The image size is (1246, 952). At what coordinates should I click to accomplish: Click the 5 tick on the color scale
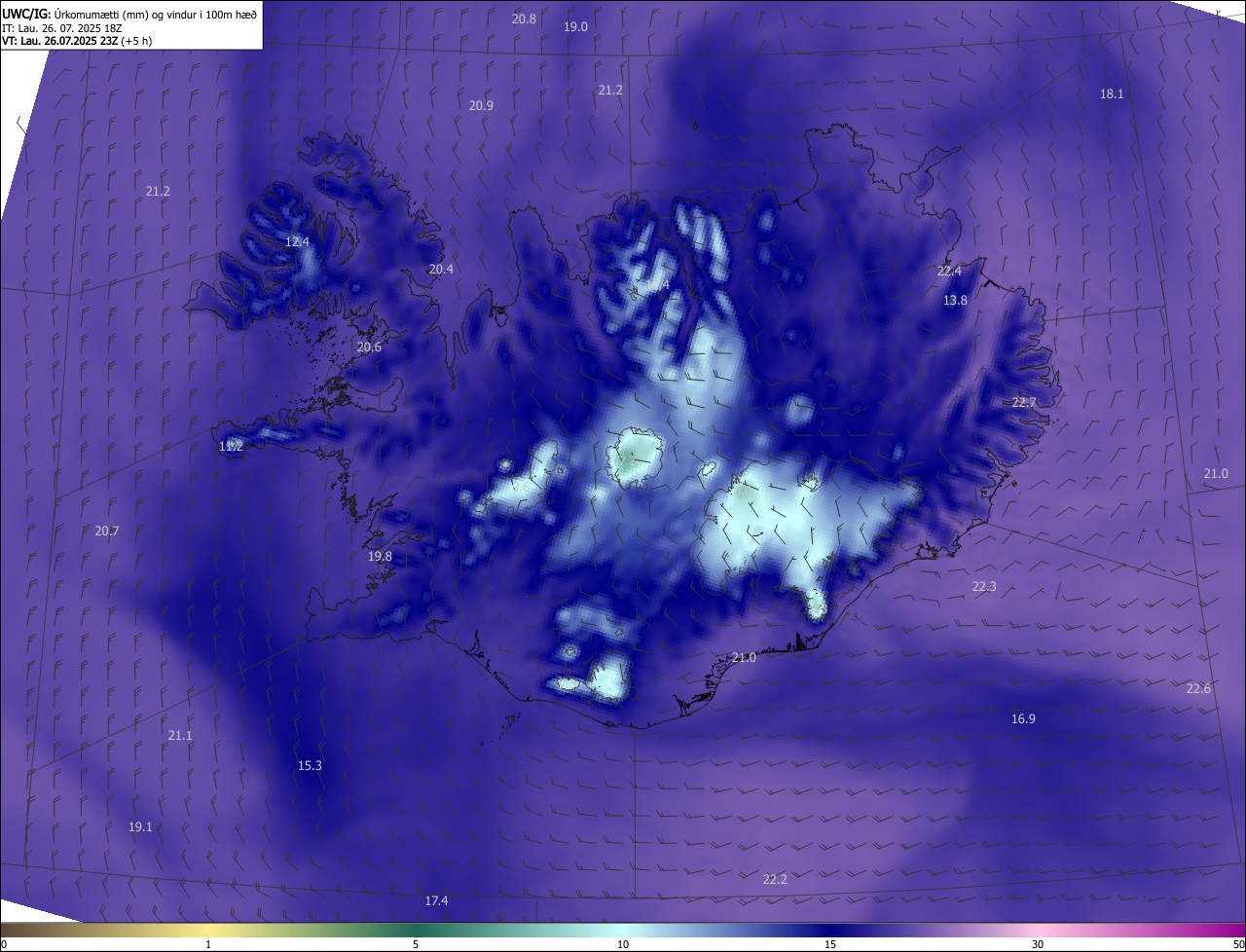416,945
